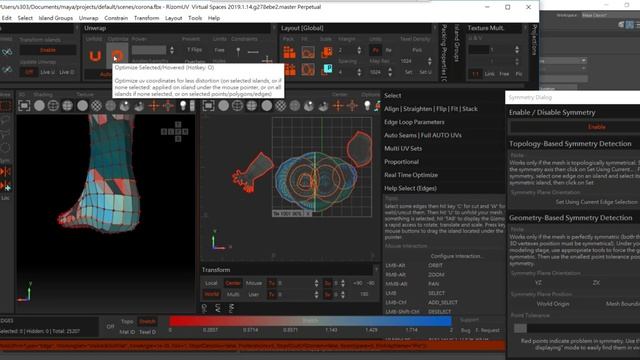
Task: Click second gizmo cross in 3D viewport toolbar
Action: click(168, 106)
